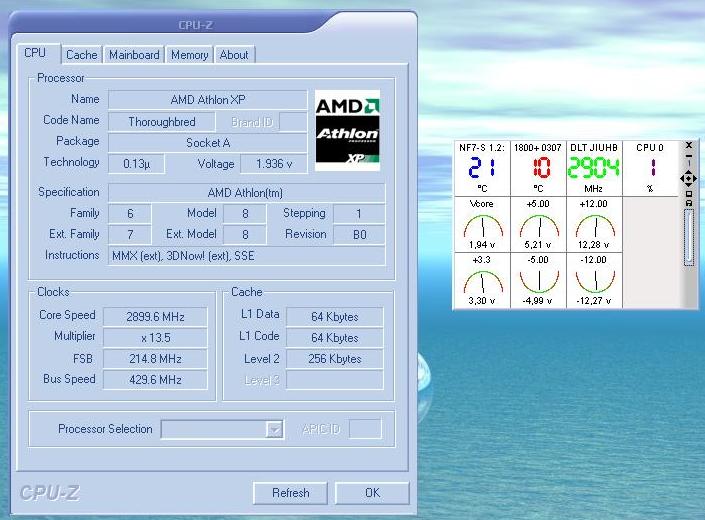Click the Multiplier value 'x 13.5'
This screenshot has width=705, height=520.
coord(155,338)
